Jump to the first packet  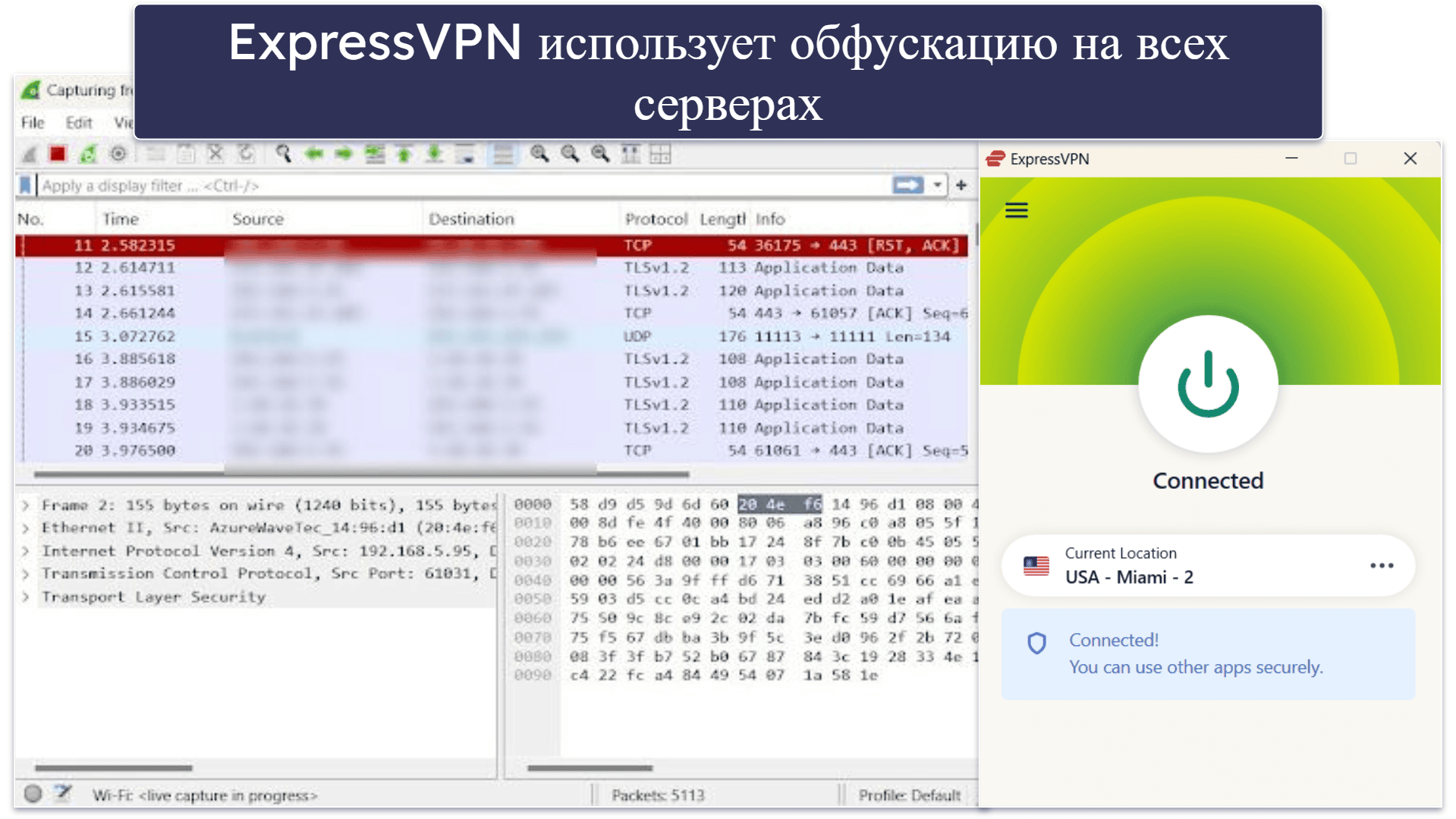[x=404, y=154]
